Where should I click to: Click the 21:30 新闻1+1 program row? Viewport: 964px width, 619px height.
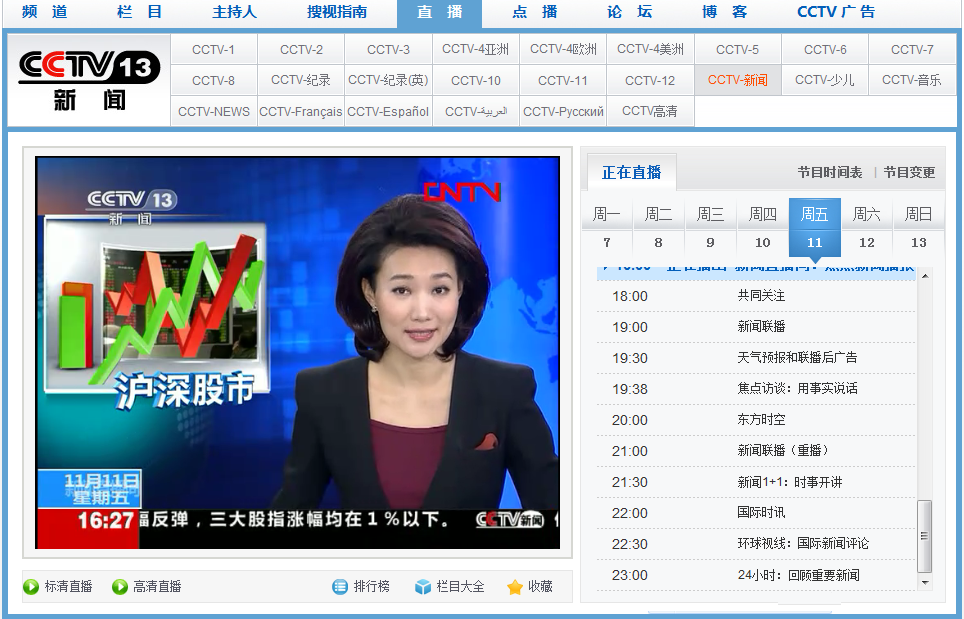click(756, 483)
